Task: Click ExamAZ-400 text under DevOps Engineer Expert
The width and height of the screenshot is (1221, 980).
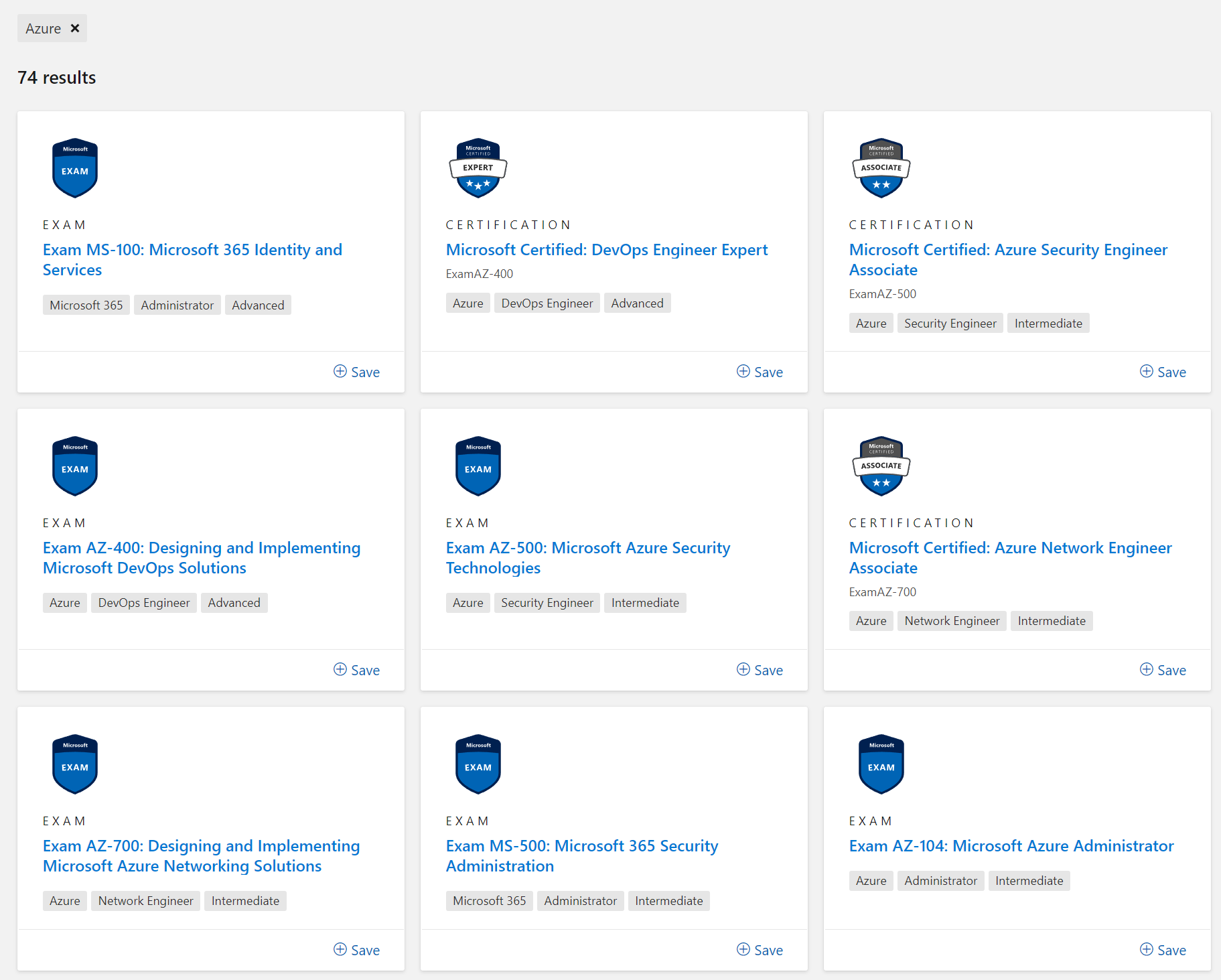Action: 480,274
